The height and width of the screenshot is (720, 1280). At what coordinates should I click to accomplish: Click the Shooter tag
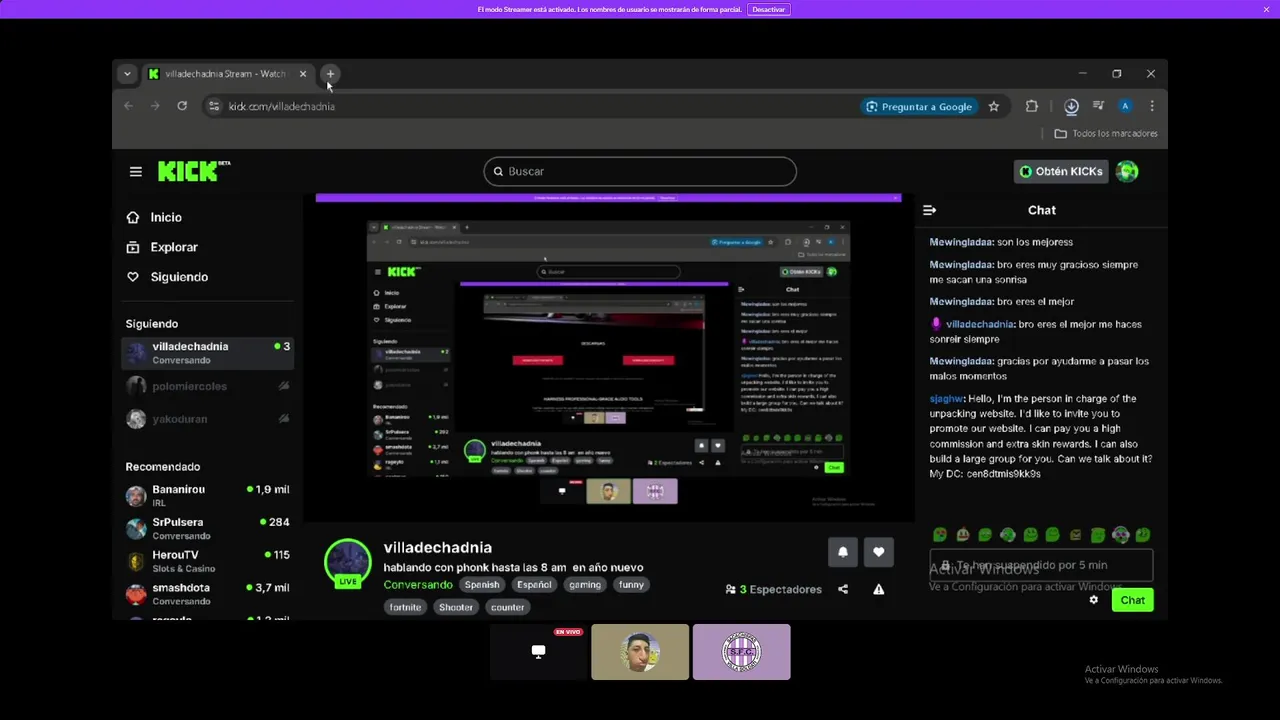456,607
